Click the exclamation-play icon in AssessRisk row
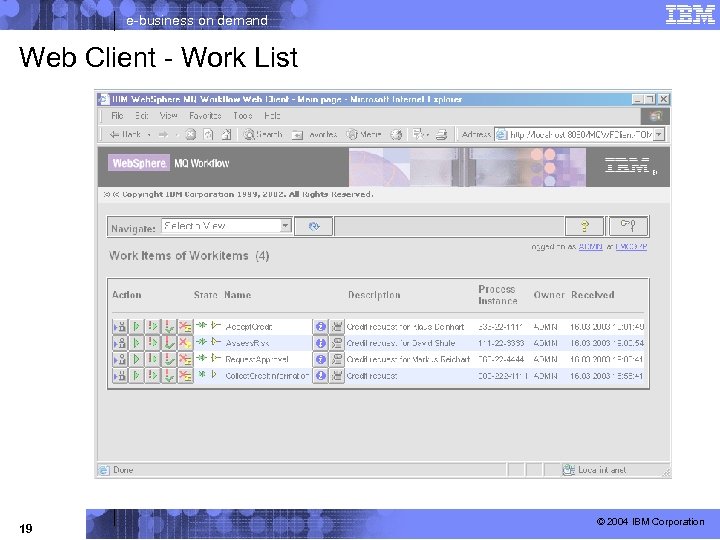Image resolution: width=720 pixels, height=540 pixels. tap(152, 343)
